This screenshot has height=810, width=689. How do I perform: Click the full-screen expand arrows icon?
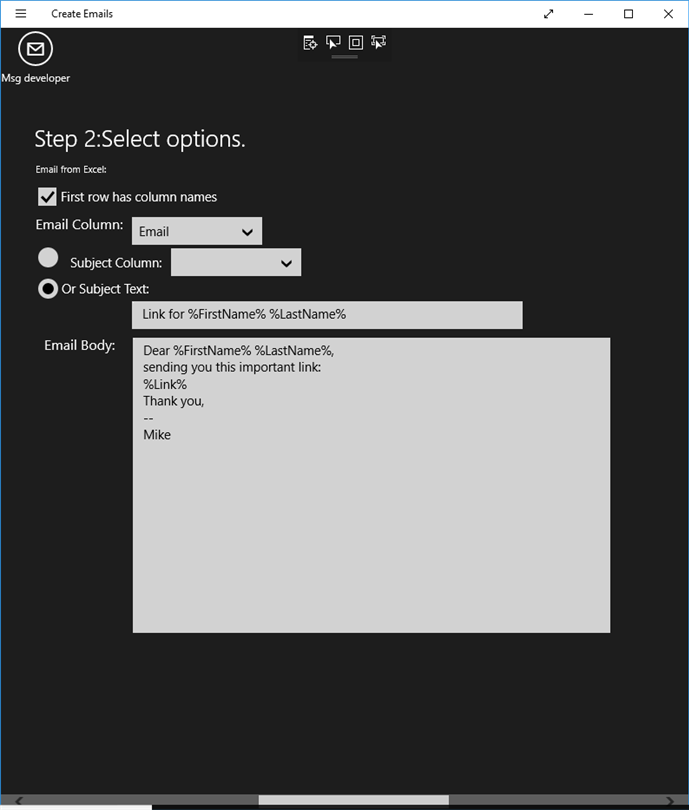[x=548, y=14]
